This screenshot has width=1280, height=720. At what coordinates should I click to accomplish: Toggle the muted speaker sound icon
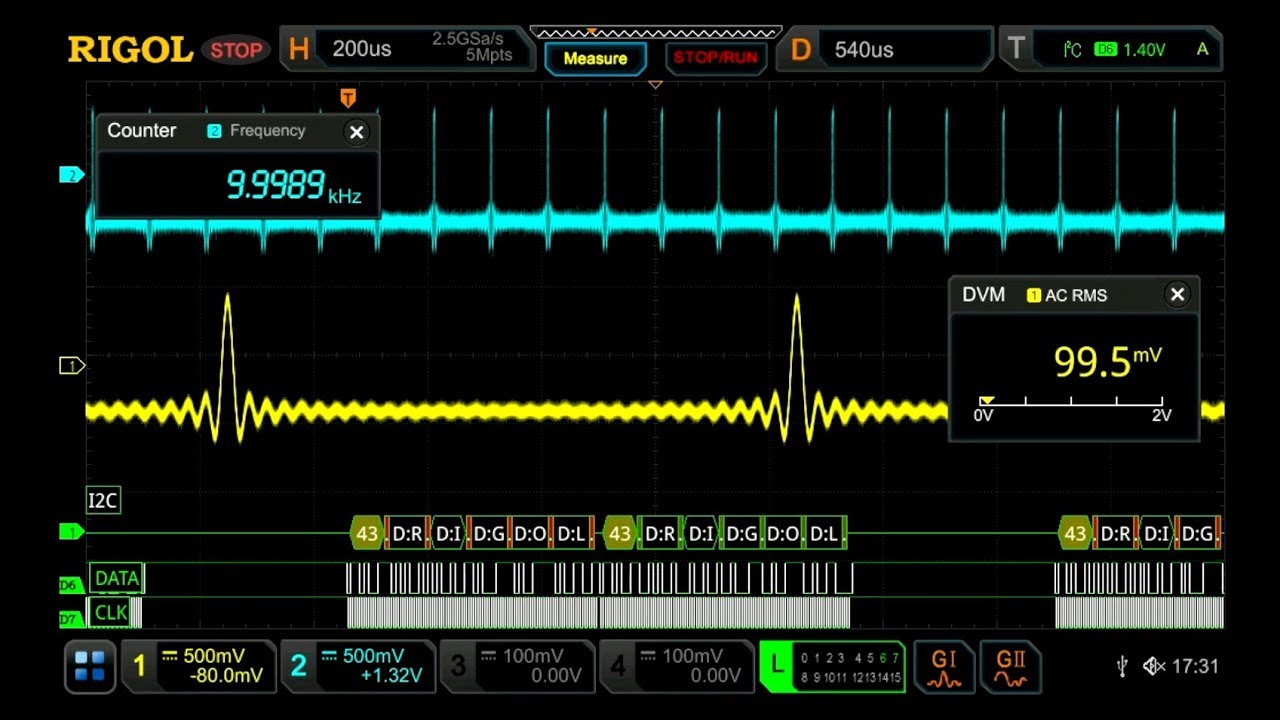[x=1154, y=666]
